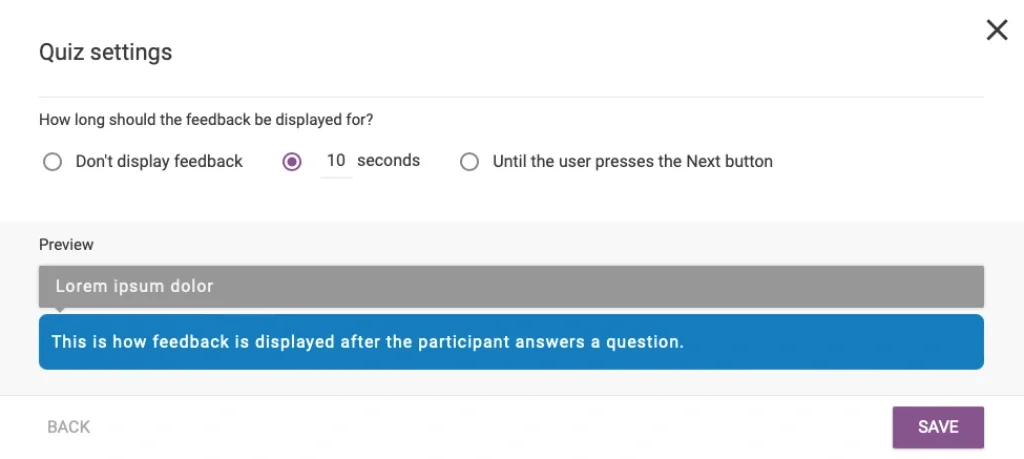
Task: Click the divider line under the Quiz settings title
Action: click(511, 97)
